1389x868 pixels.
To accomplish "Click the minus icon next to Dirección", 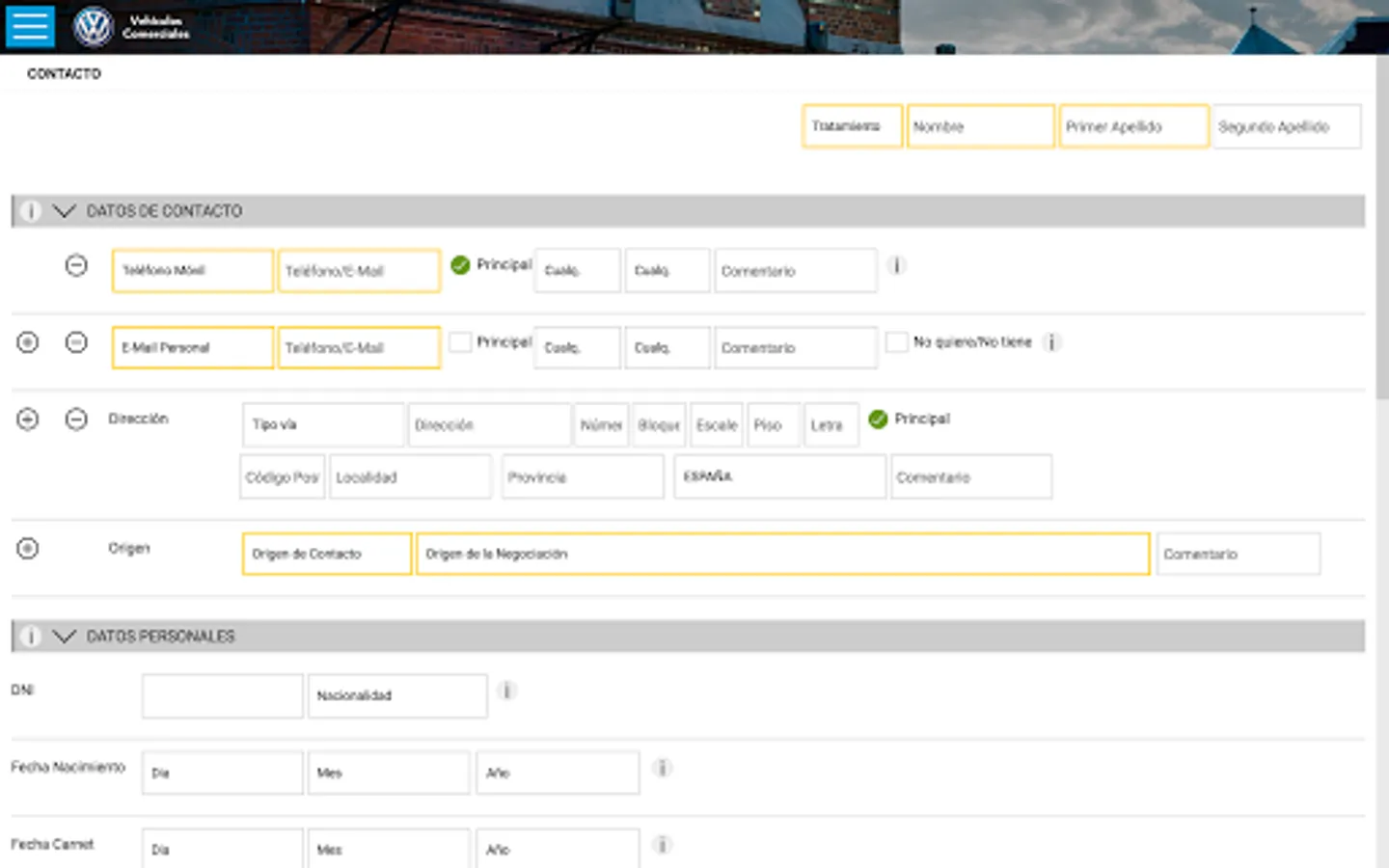I will pos(76,419).
